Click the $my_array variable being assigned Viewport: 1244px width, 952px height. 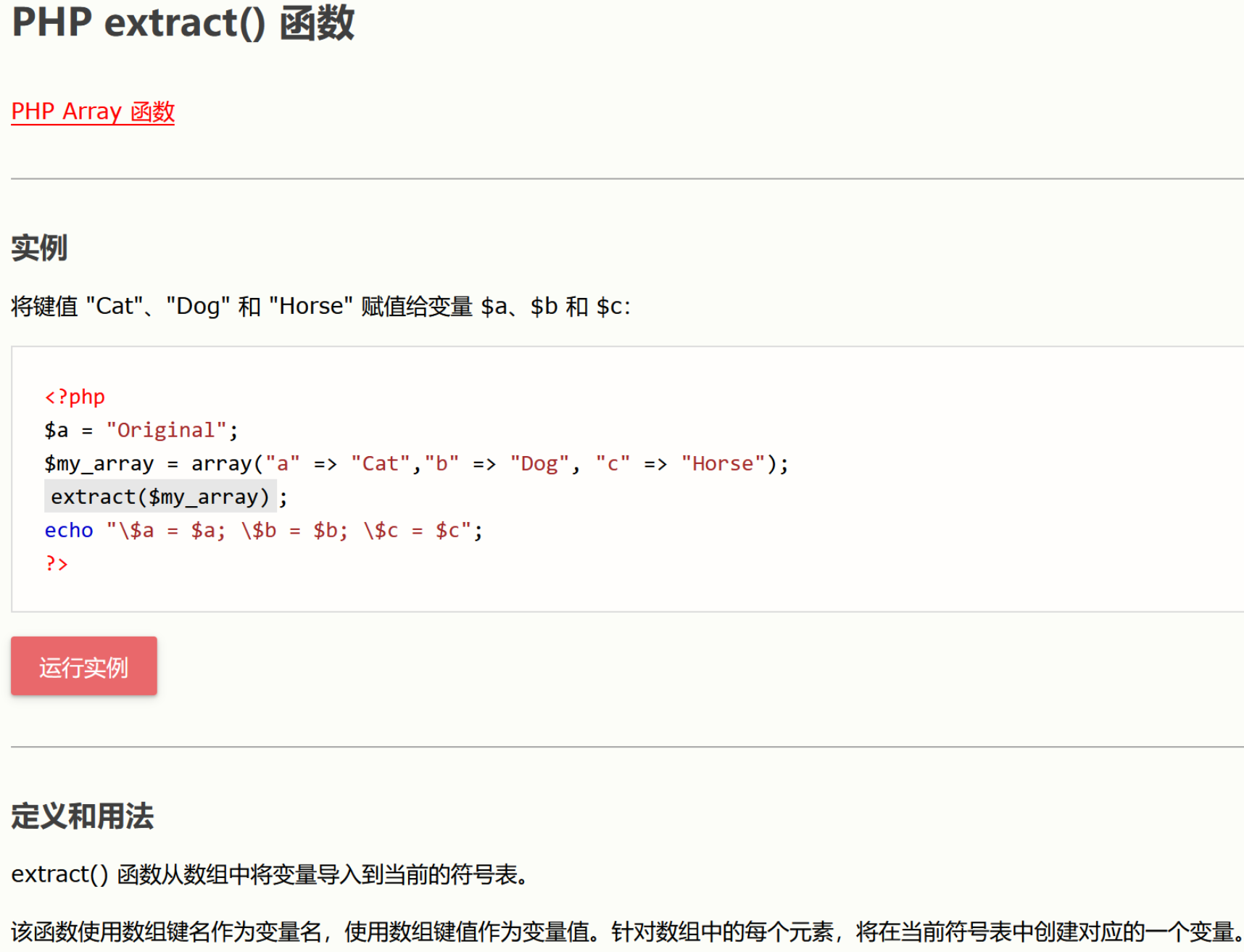tap(99, 463)
